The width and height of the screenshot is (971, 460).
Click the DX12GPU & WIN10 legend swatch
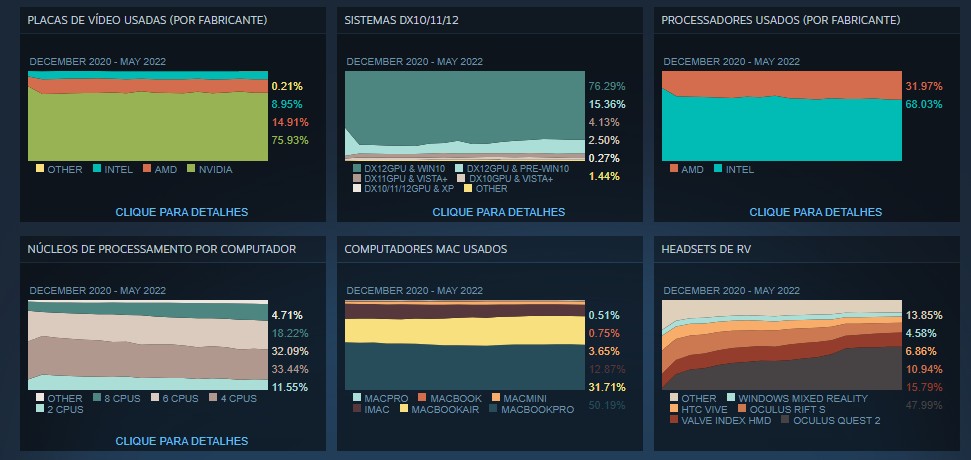[x=356, y=168]
